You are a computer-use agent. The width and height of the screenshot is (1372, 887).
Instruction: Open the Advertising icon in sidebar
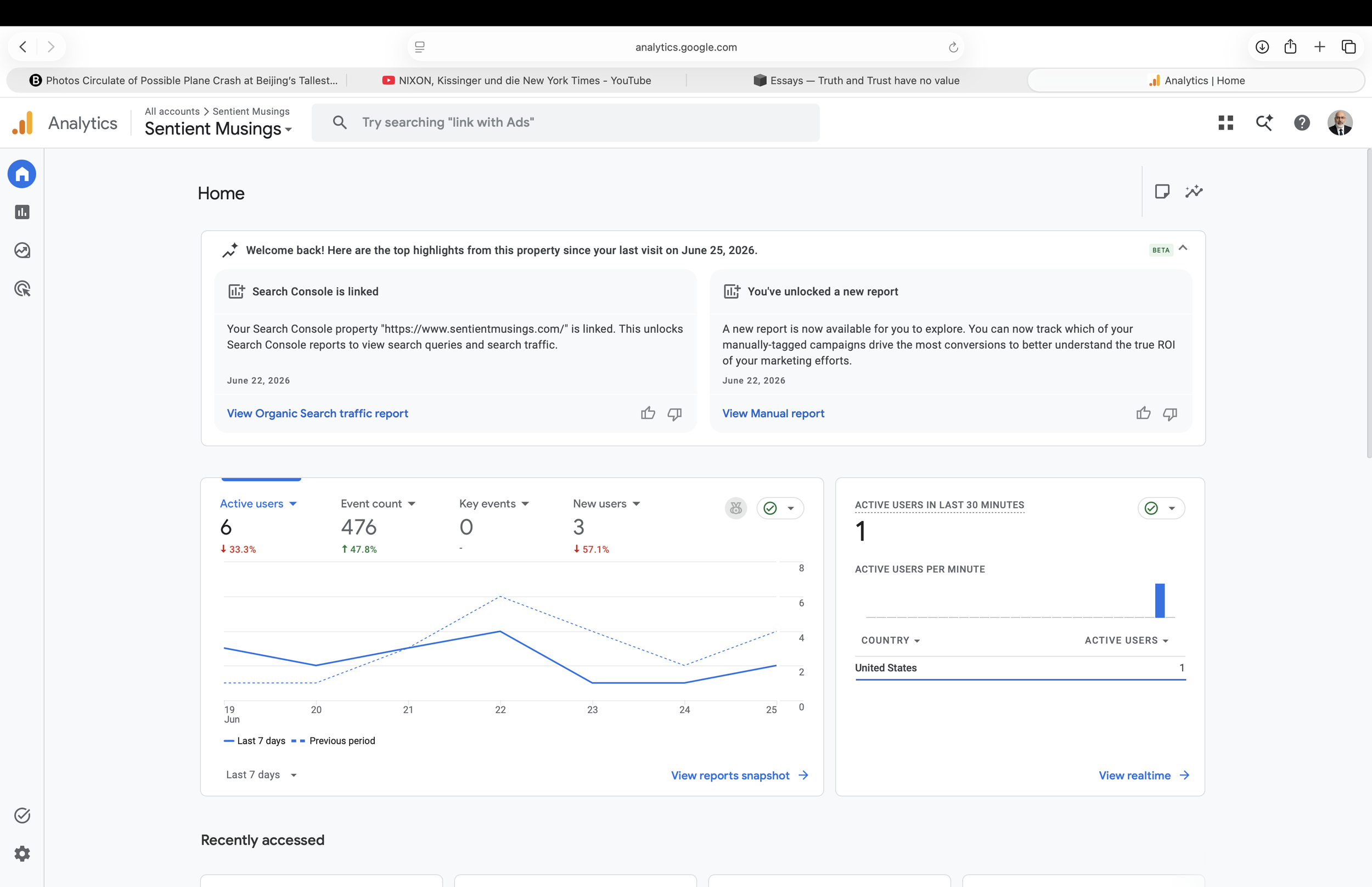tap(22, 289)
